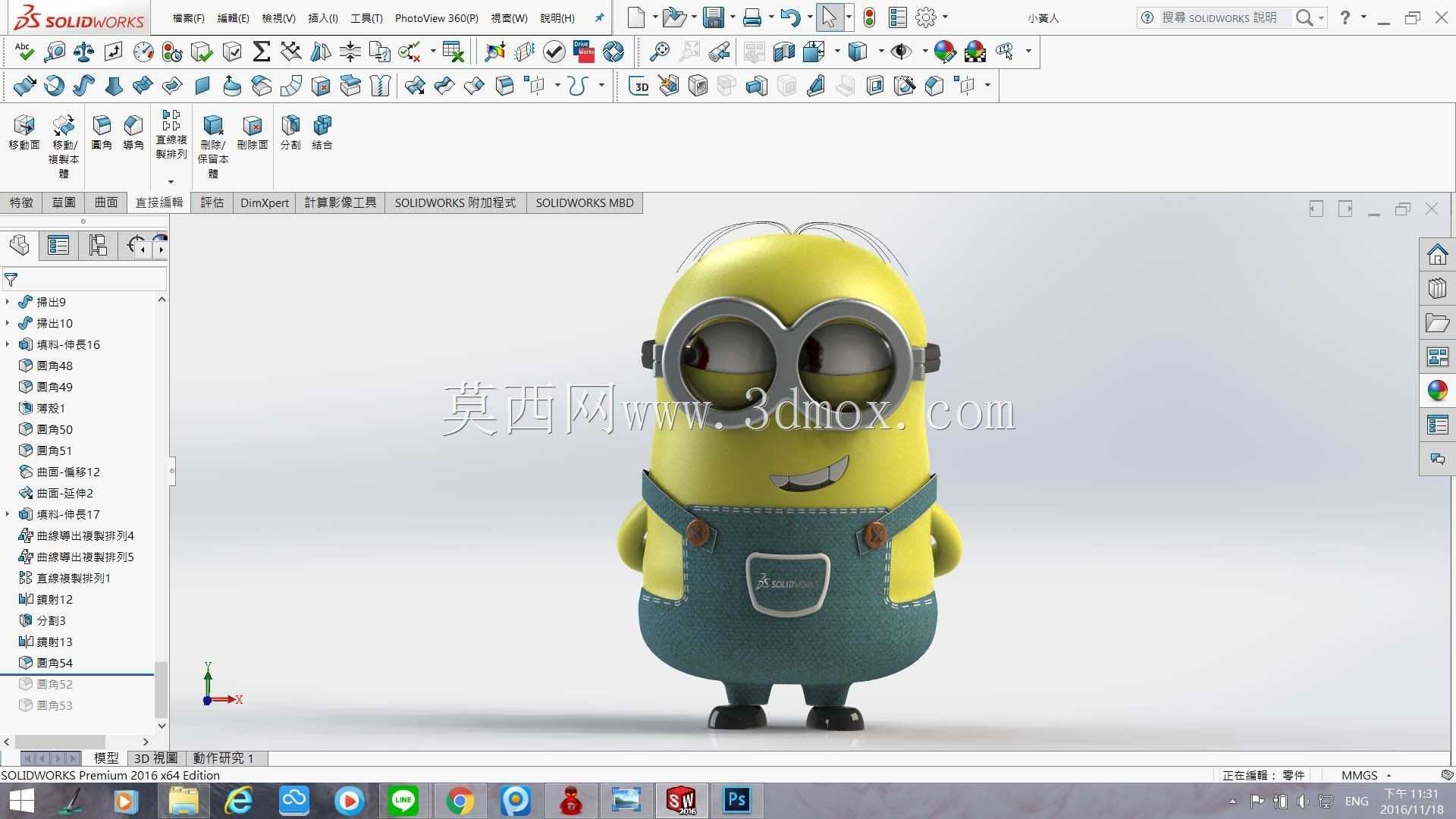Switch to the 曲面 tab
Viewport: 1456px width, 819px height.
tap(106, 202)
